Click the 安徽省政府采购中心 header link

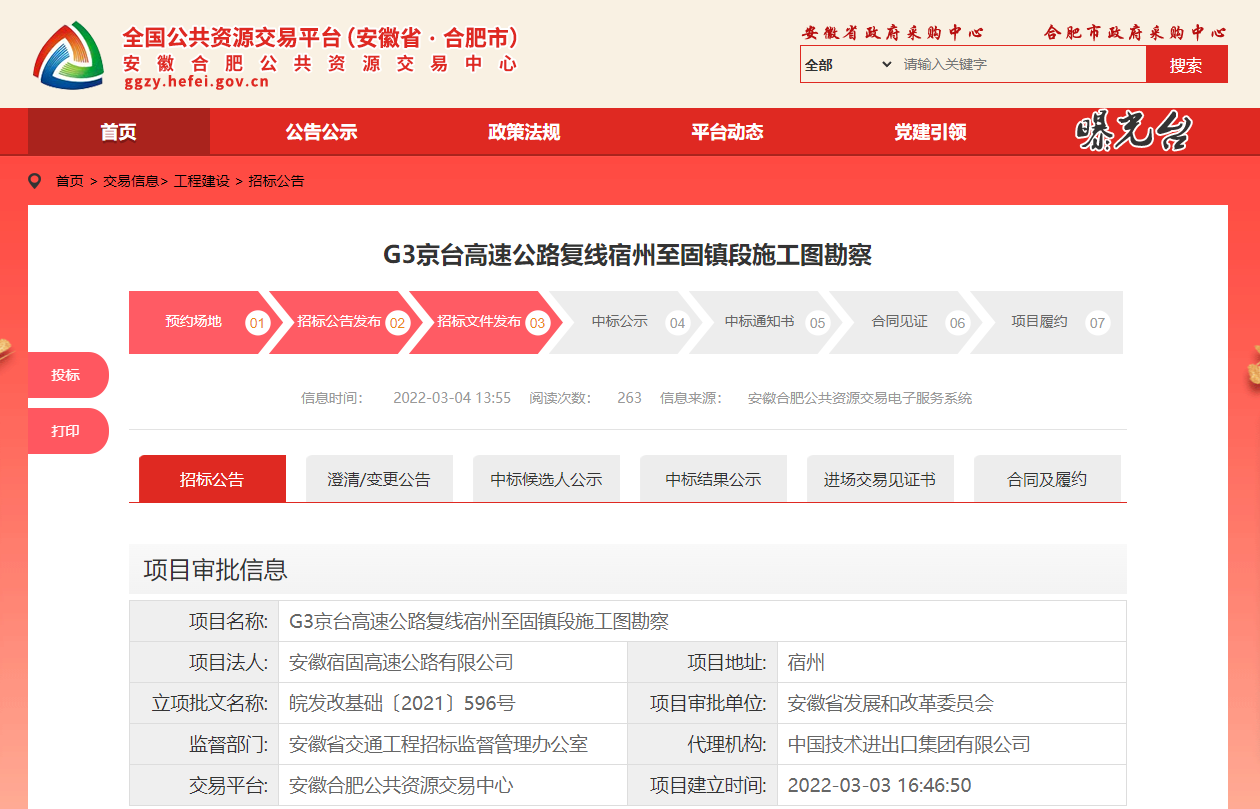pos(893,32)
